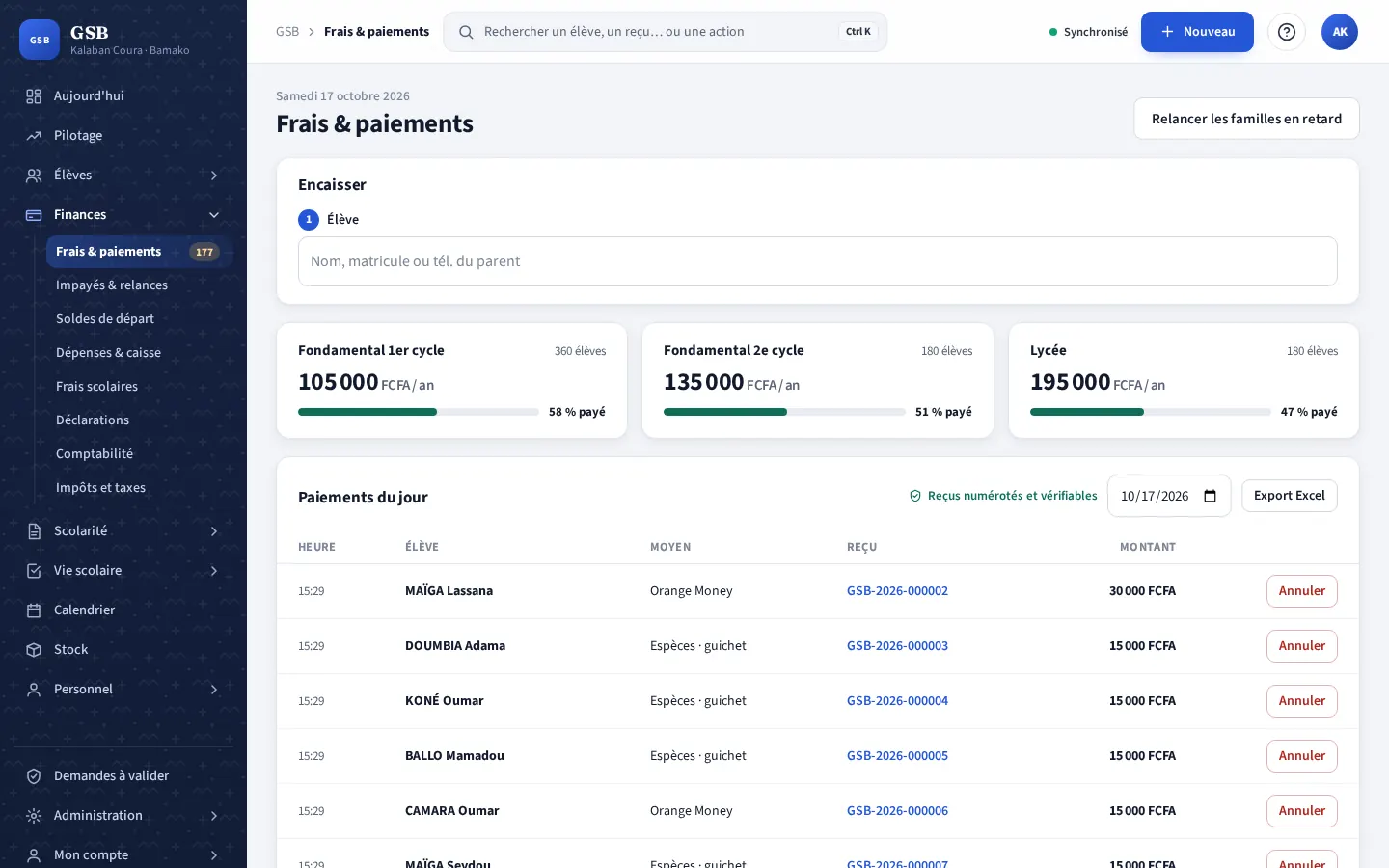Image resolution: width=1389 pixels, height=868 pixels.
Task: Click the Demandes à valider shield icon
Action: (34, 776)
